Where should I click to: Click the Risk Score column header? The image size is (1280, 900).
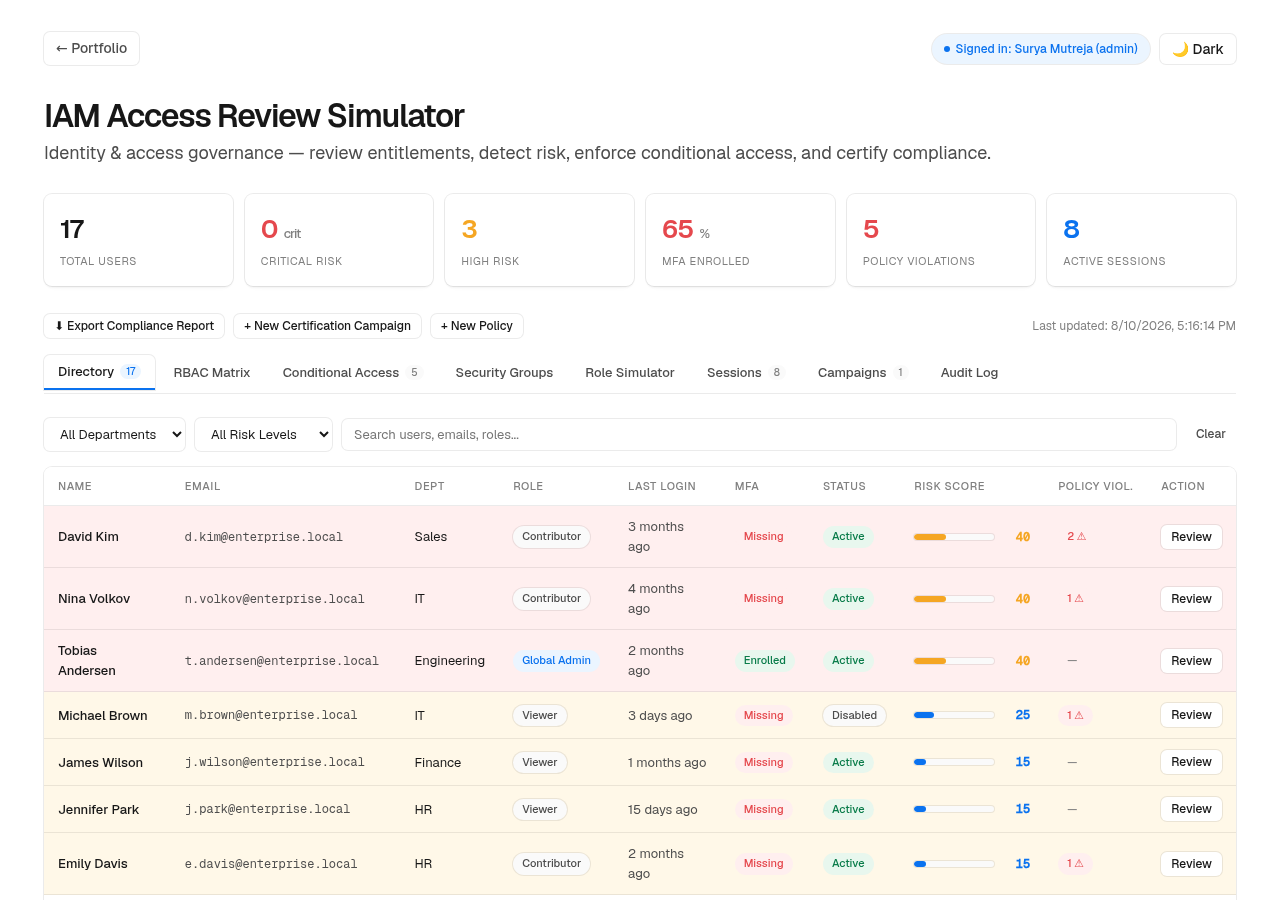(x=949, y=486)
